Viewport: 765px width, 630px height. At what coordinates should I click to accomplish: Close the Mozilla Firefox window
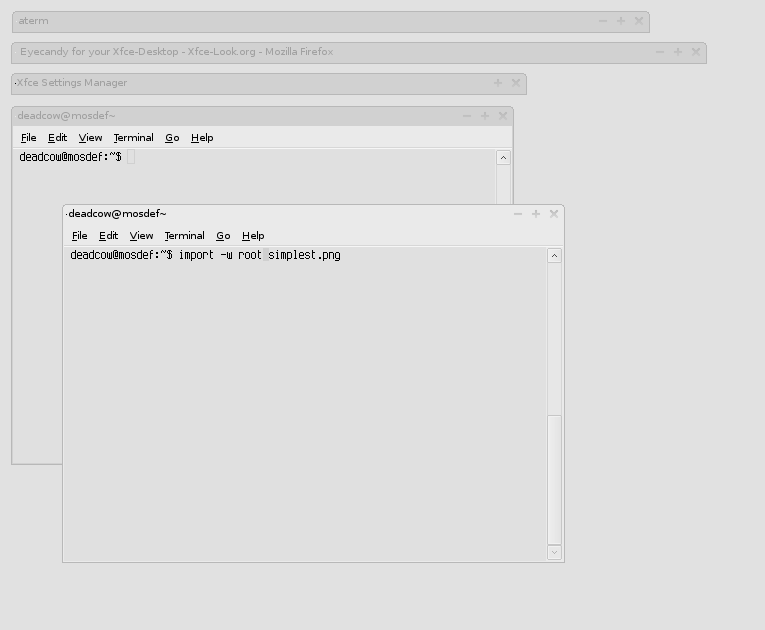click(x=696, y=52)
